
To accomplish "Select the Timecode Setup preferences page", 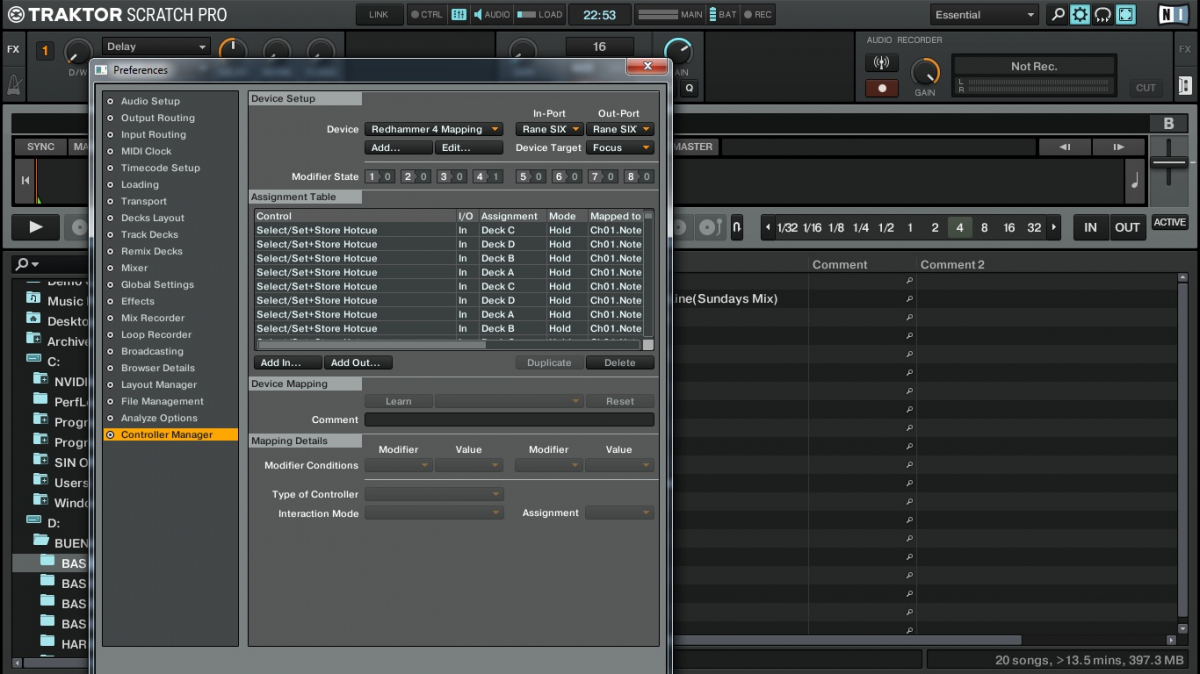I will point(160,168).
